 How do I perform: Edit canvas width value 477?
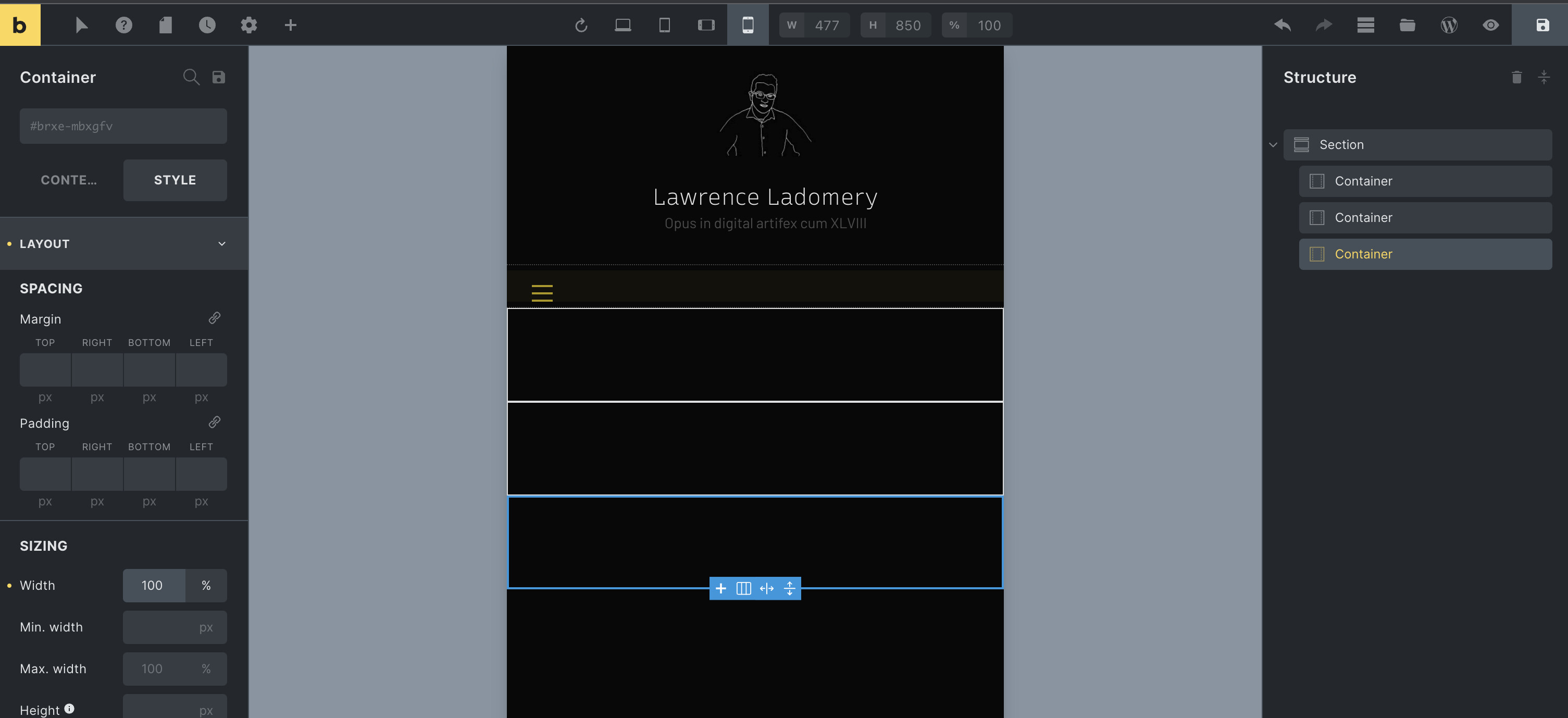[827, 25]
